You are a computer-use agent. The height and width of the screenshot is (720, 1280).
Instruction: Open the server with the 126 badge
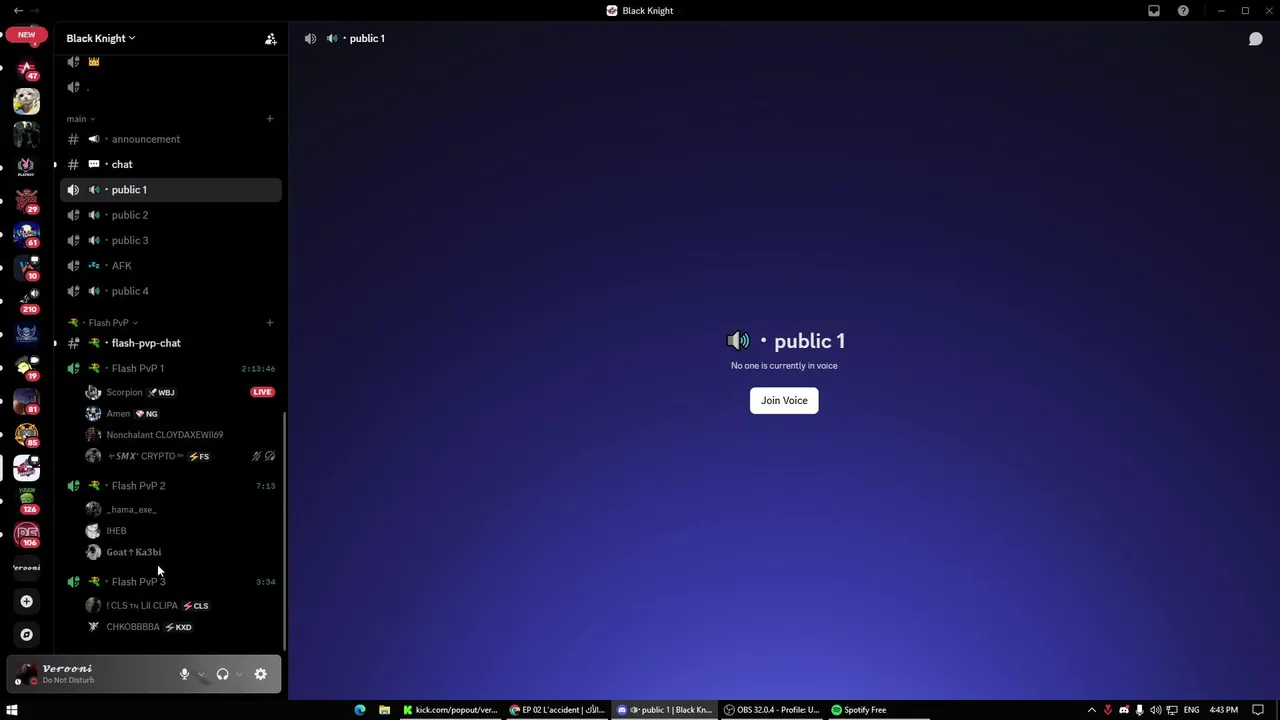tap(27, 501)
